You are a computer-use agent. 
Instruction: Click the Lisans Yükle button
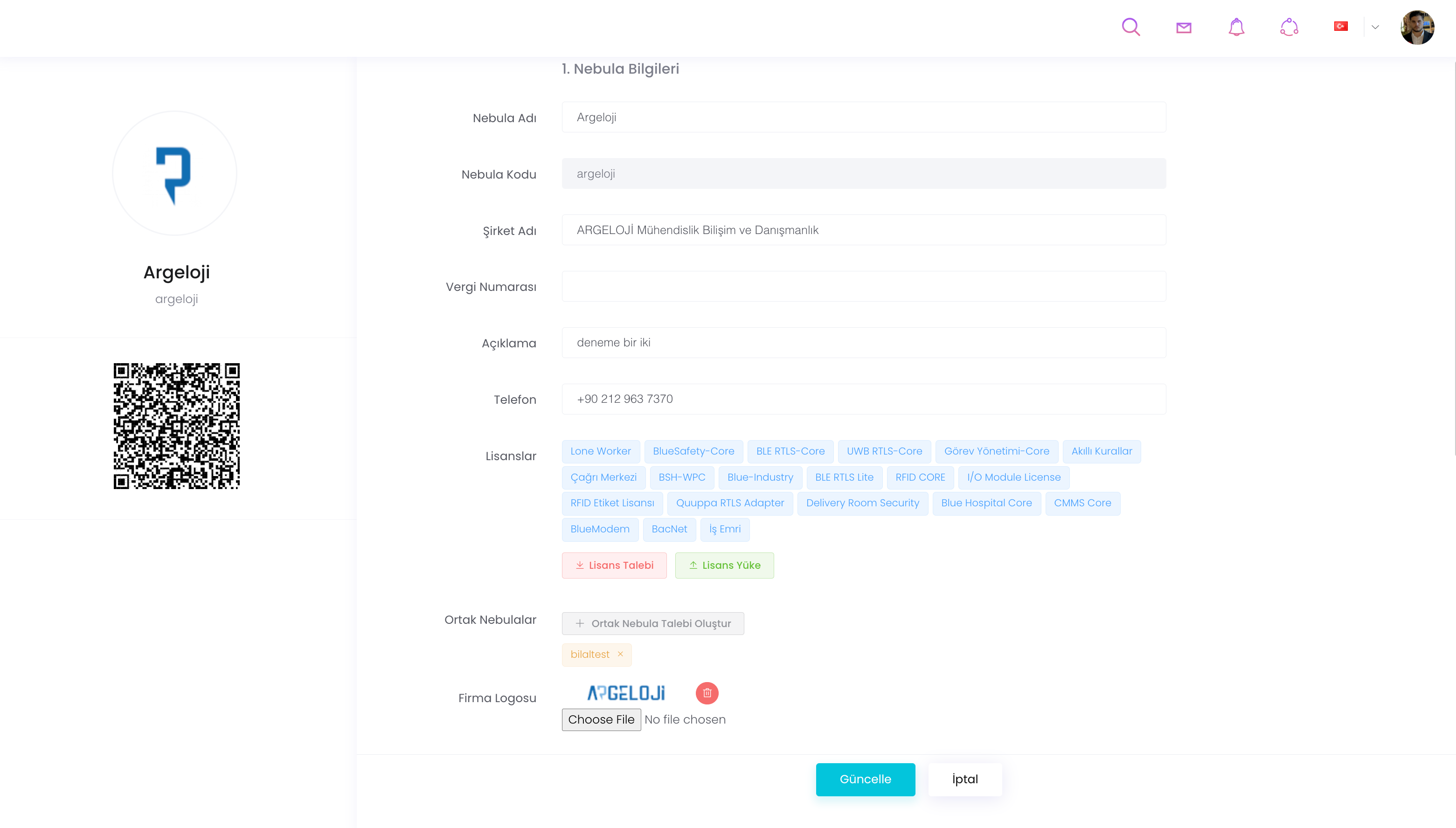tap(724, 565)
